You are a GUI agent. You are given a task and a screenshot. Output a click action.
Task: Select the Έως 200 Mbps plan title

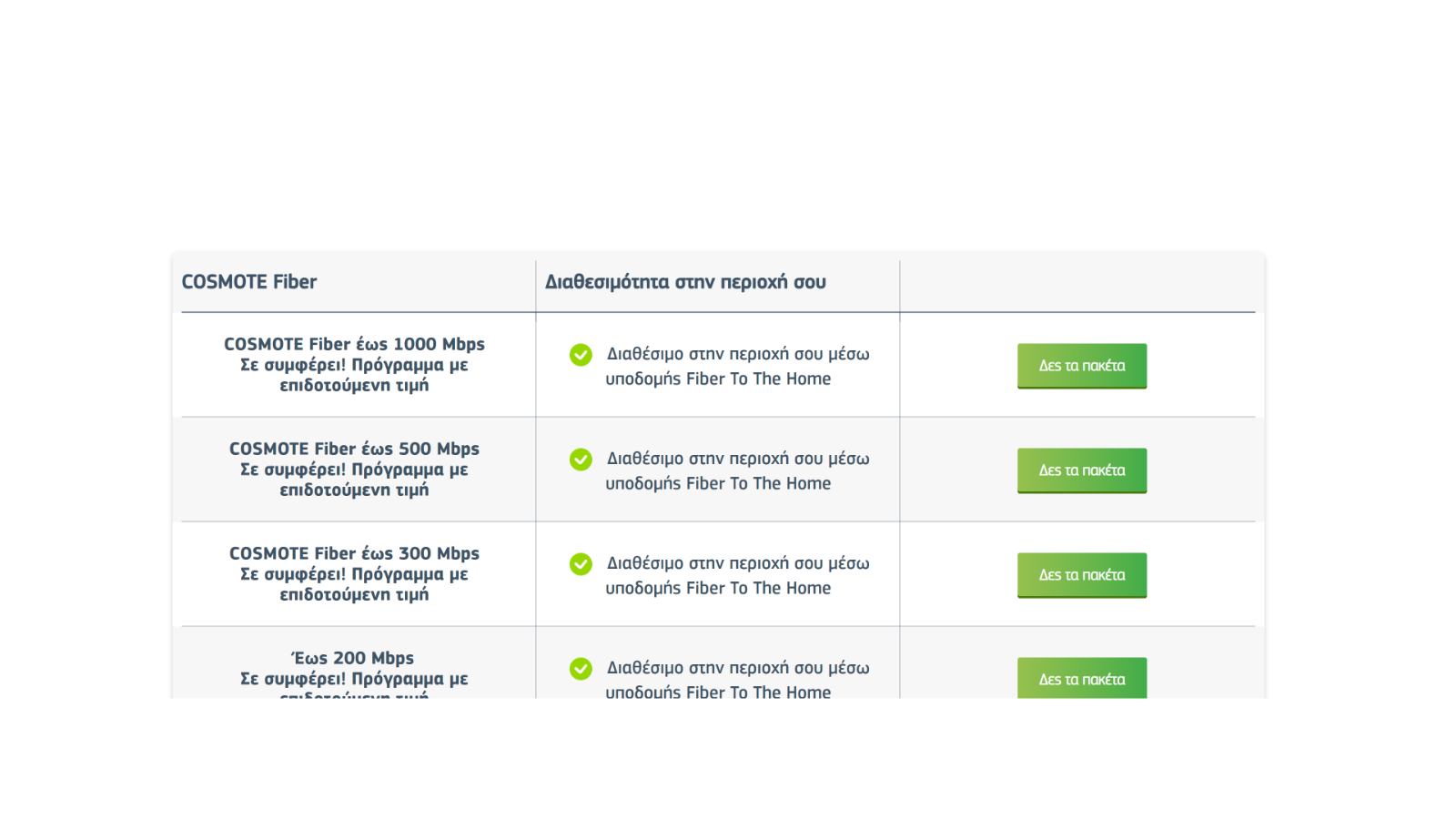click(x=352, y=658)
